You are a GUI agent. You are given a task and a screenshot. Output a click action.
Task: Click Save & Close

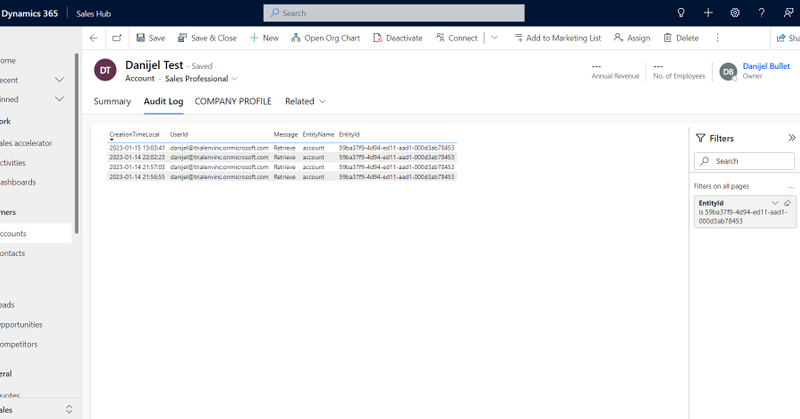click(x=207, y=38)
